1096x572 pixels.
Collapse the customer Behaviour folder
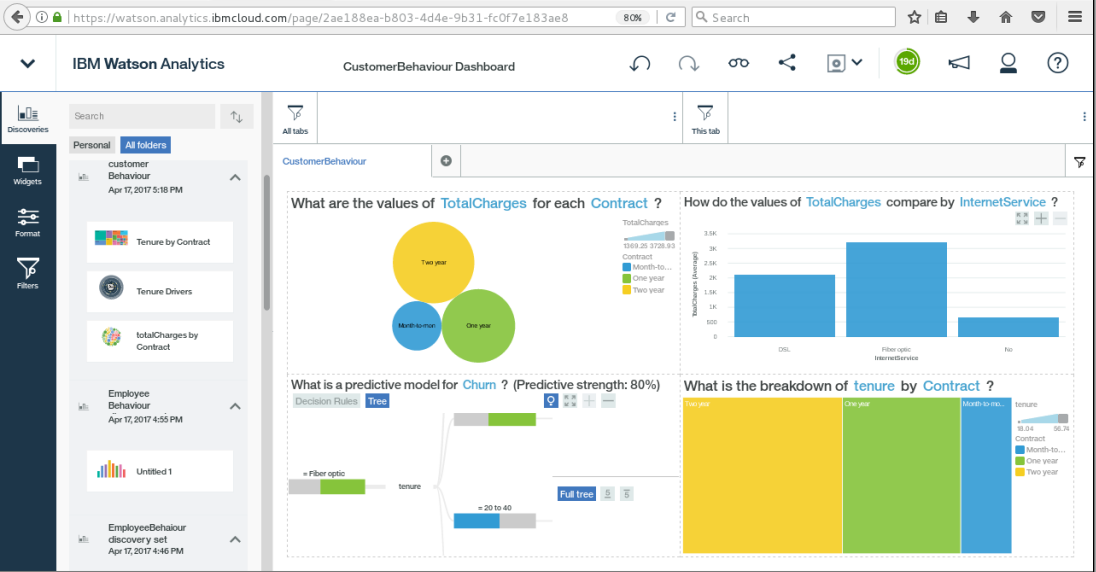click(x=236, y=178)
